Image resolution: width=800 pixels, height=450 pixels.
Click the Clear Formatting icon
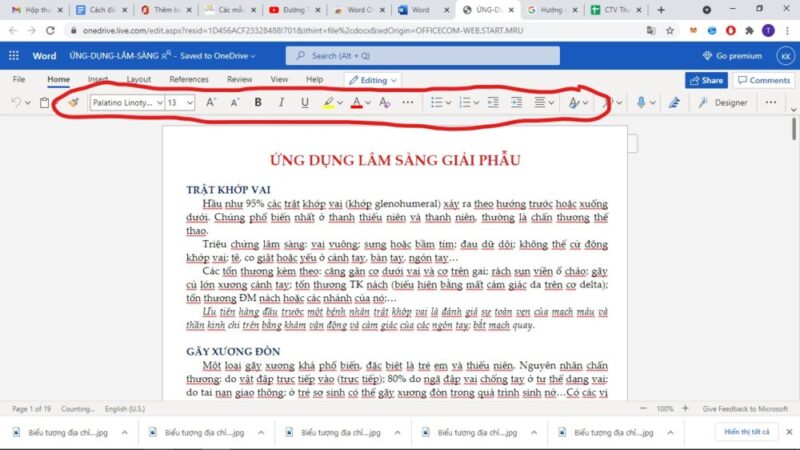(385, 103)
